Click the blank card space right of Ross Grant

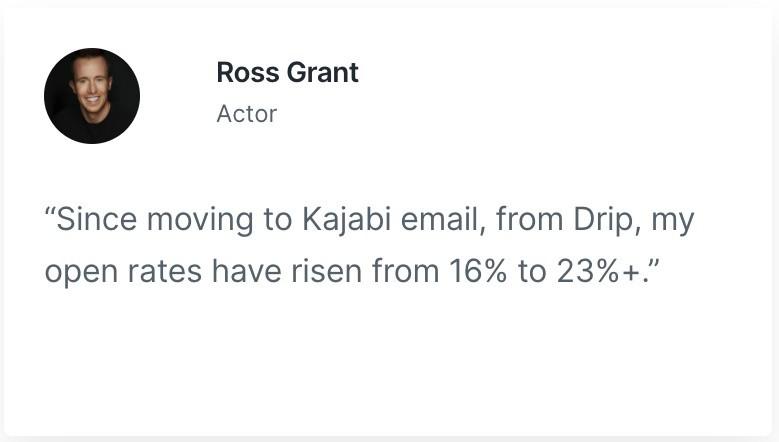(560, 90)
